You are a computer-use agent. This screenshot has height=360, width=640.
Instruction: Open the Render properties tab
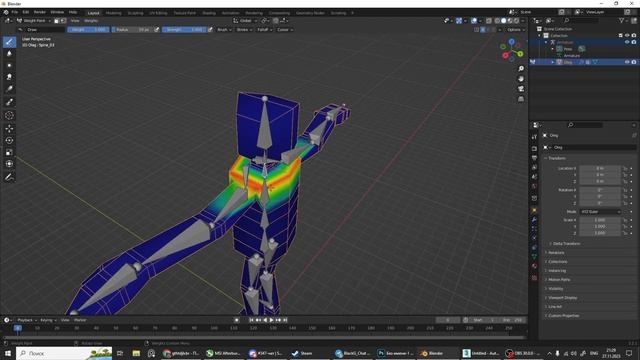point(534,149)
